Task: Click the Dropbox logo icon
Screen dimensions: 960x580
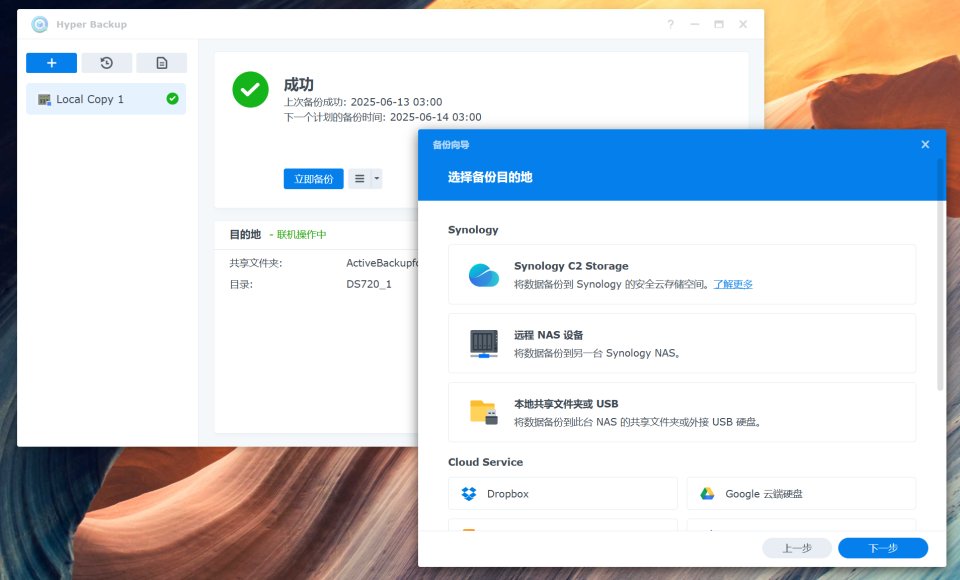Action: [469, 493]
